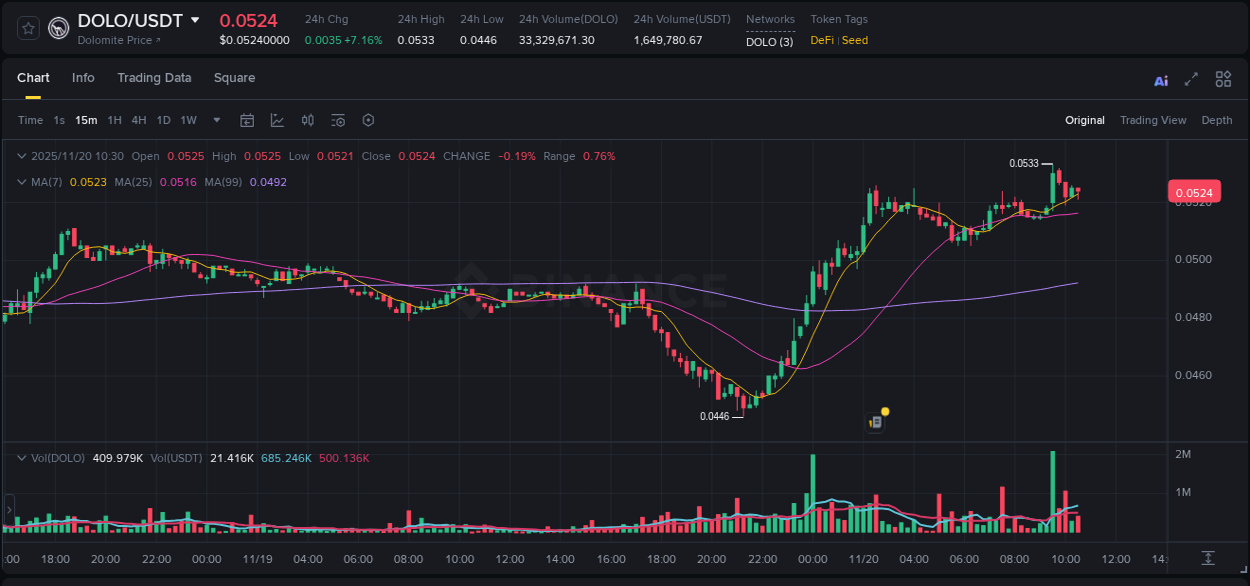Image resolution: width=1250 pixels, height=586 pixels.
Task: Select the 1W timeframe
Action: coord(188,120)
